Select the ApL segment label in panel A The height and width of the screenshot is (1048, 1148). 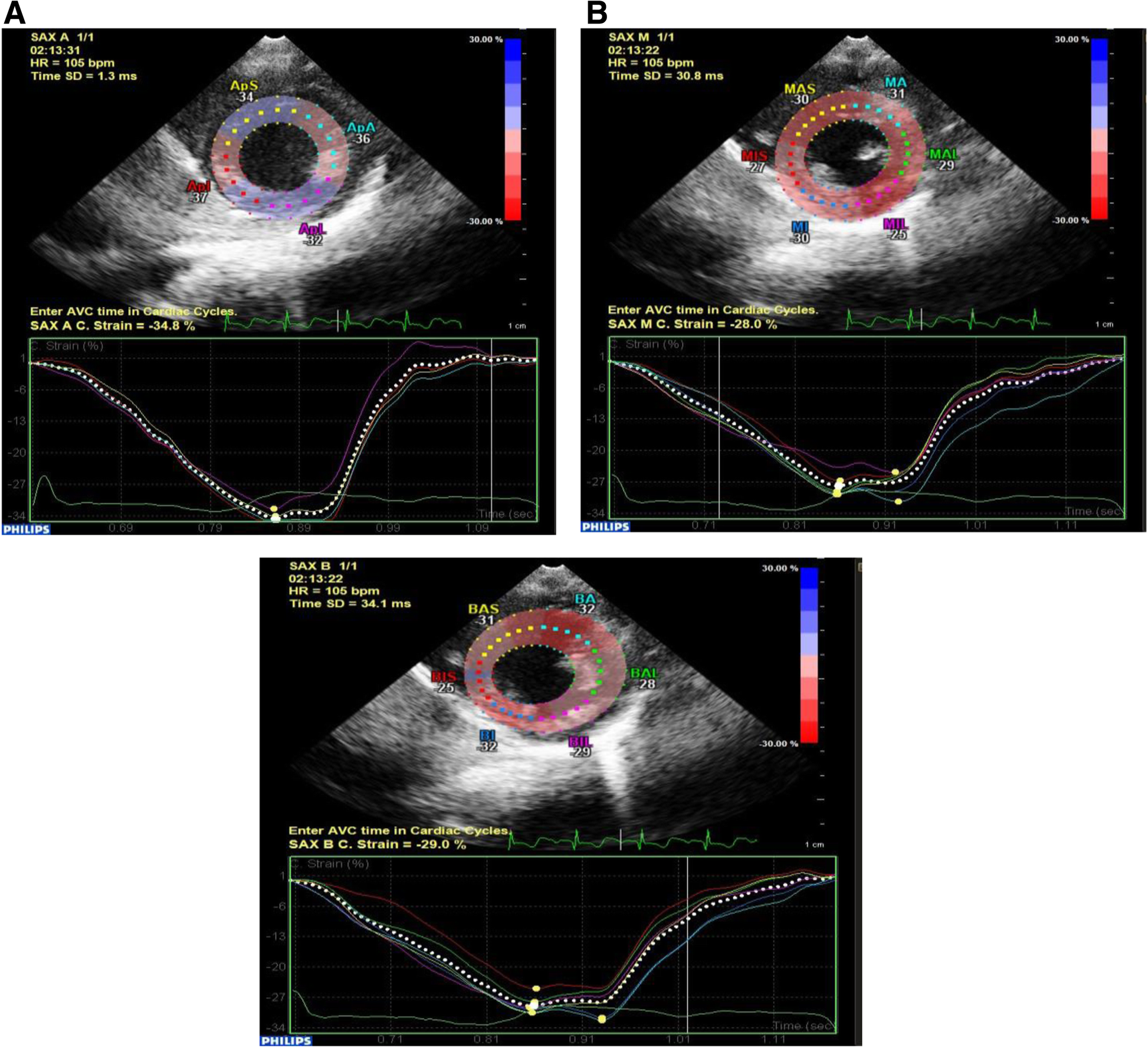pyautogui.click(x=312, y=229)
